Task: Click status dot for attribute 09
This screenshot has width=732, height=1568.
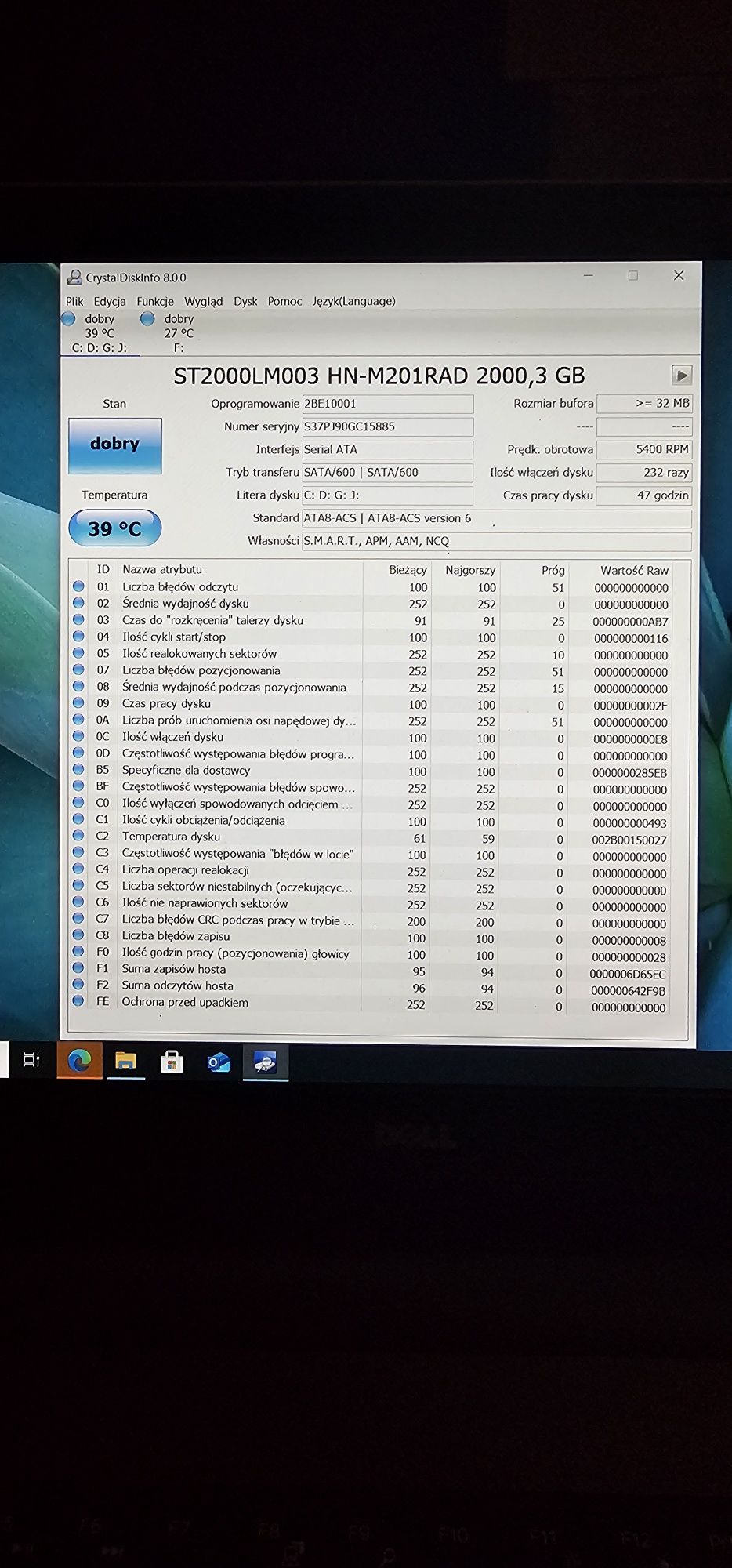Action: pyautogui.click(x=78, y=703)
